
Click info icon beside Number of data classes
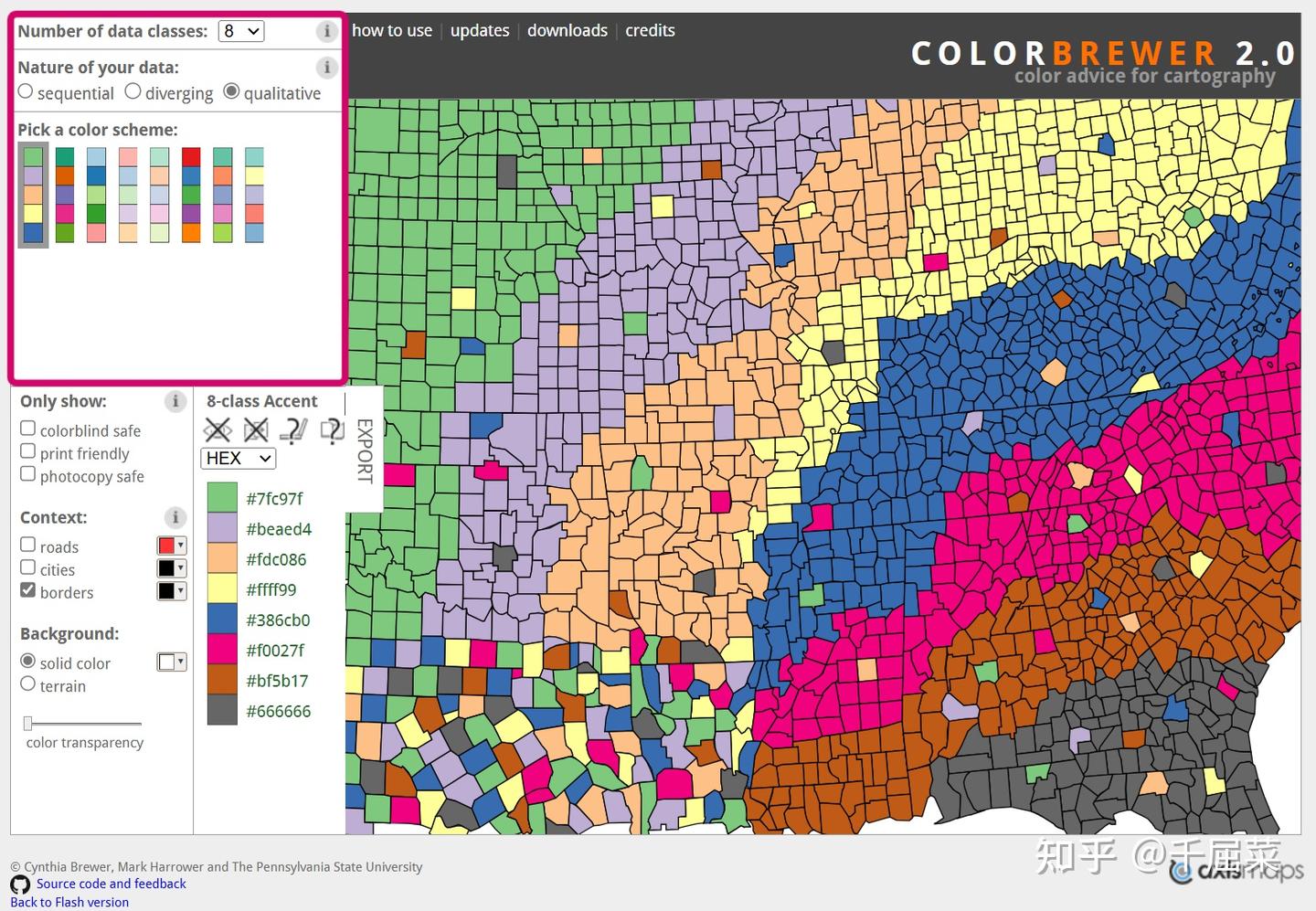click(x=327, y=31)
